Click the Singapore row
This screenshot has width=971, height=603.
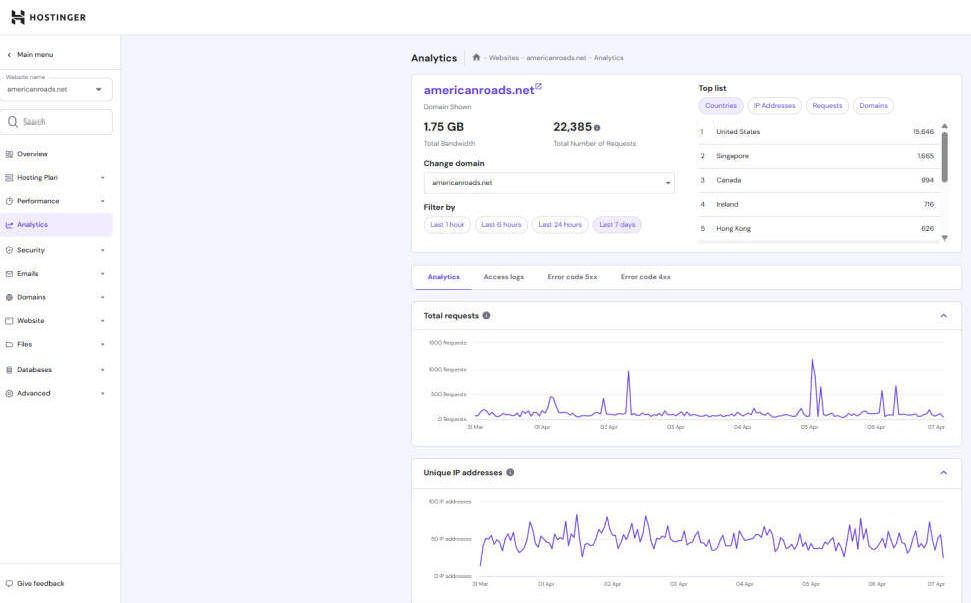point(817,156)
